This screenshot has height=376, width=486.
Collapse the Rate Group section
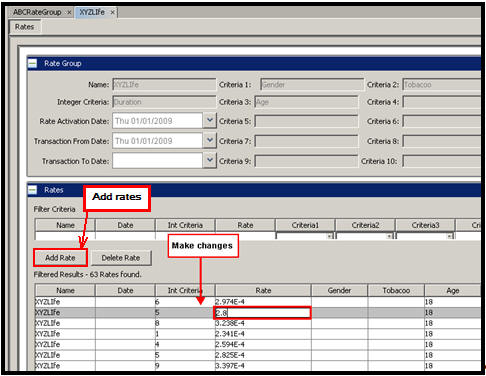[32, 63]
